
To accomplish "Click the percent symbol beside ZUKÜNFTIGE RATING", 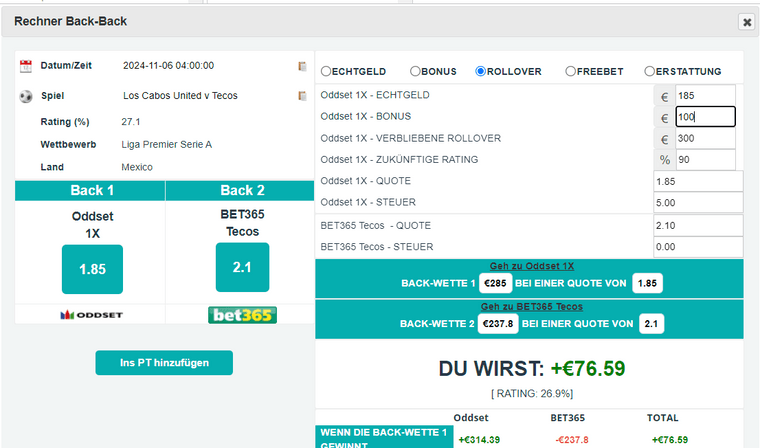I will tap(665, 160).
